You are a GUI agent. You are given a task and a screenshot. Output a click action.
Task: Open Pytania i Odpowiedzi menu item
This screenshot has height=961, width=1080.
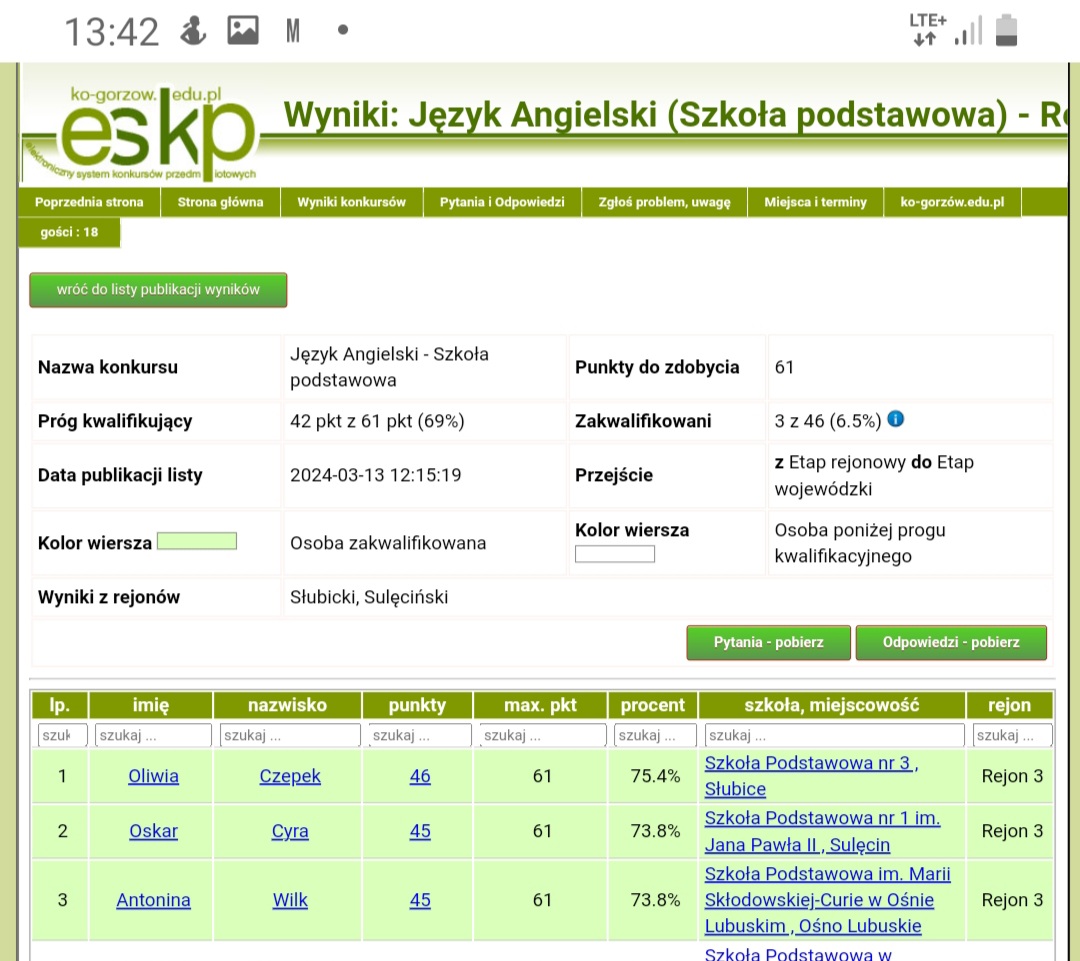(502, 202)
